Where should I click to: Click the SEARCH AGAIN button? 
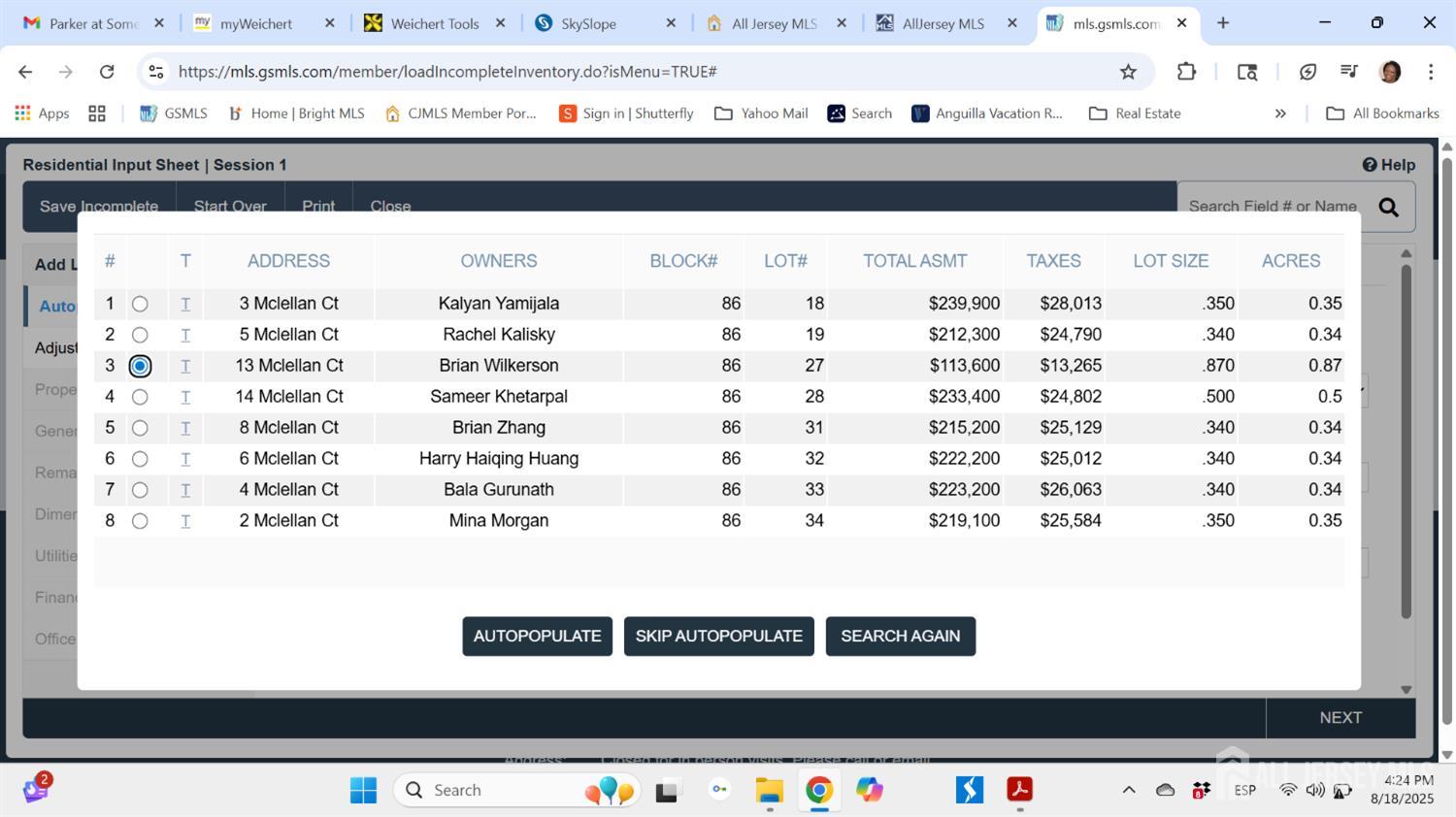click(900, 637)
